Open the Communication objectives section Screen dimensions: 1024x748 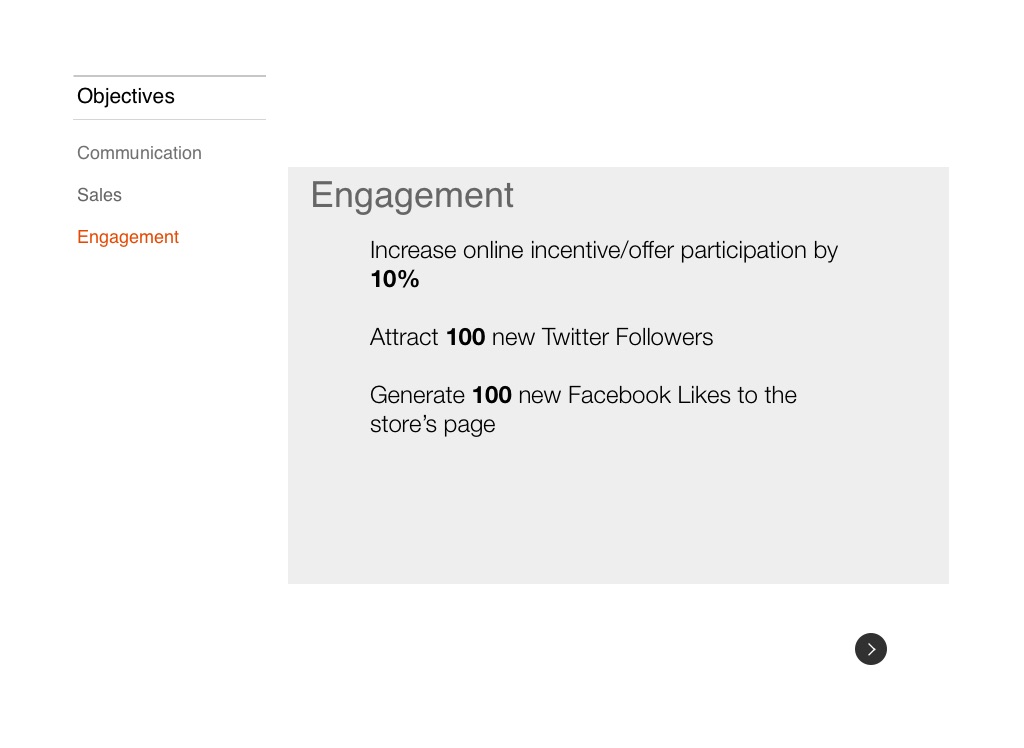point(139,153)
